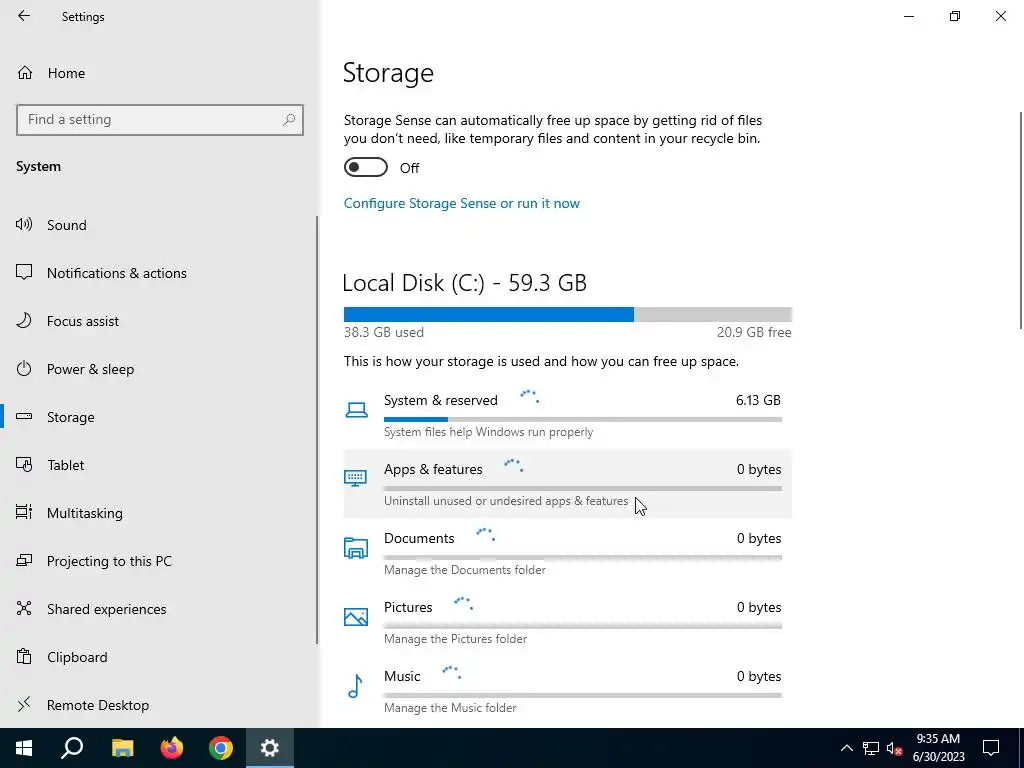Click the network icon in system tray
Image resolution: width=1024 pixels, height=768 pixels.
click(871, 748)
